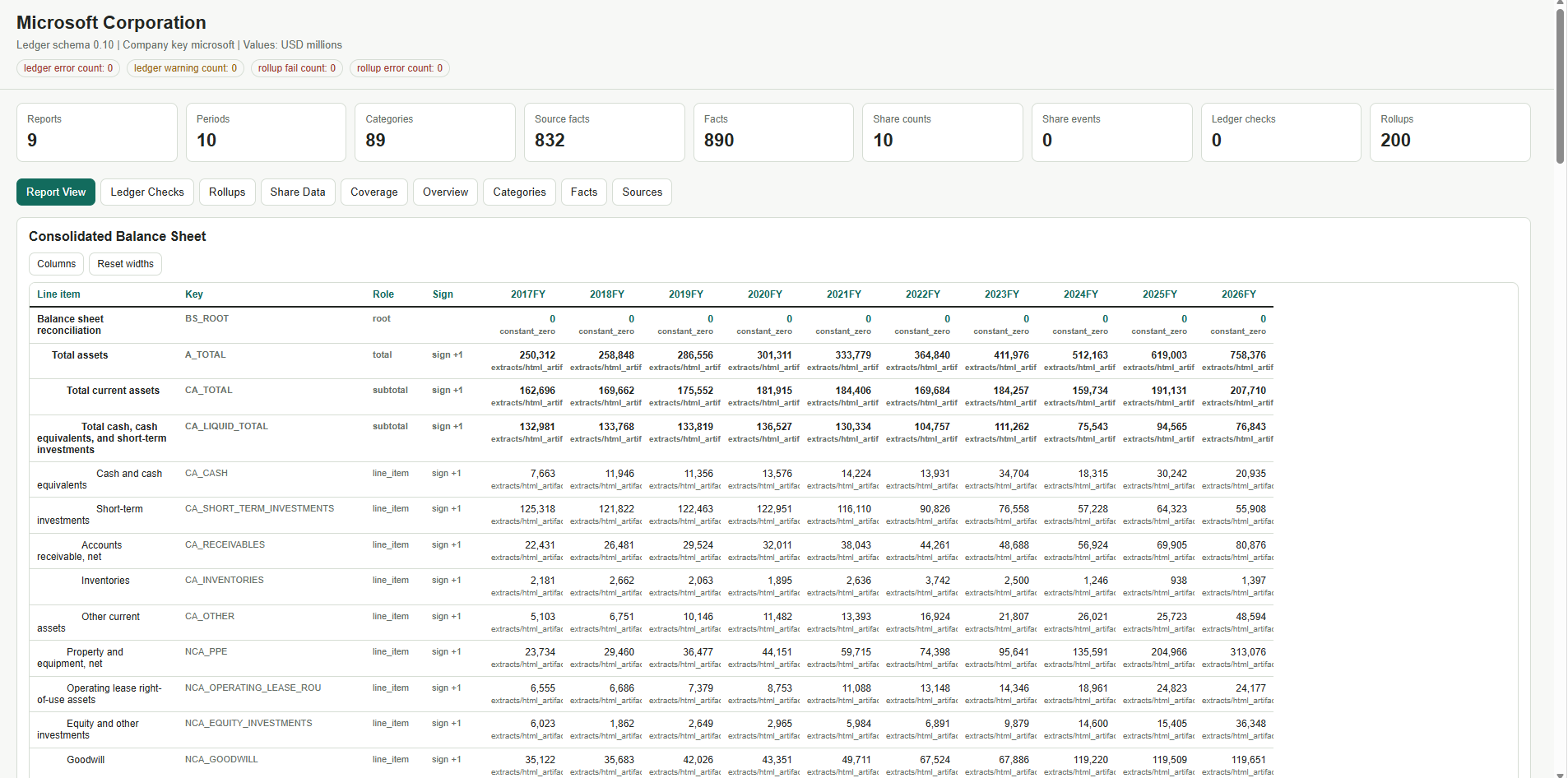
Task: Click the 119,220 goodwill value for 2024FY
Action: pos(1090,760)
